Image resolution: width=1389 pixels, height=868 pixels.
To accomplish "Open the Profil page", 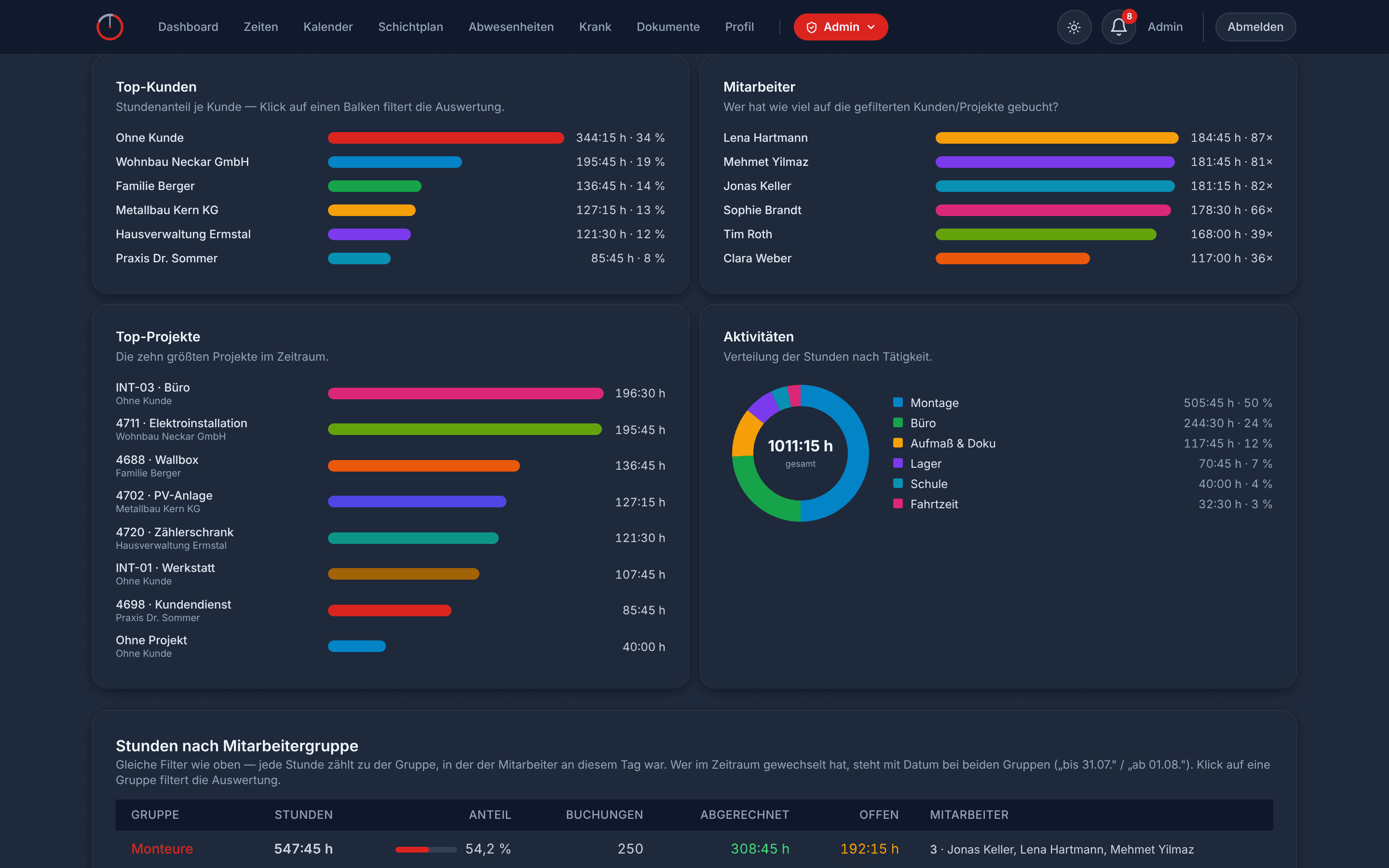I will [x=739, y=27].
